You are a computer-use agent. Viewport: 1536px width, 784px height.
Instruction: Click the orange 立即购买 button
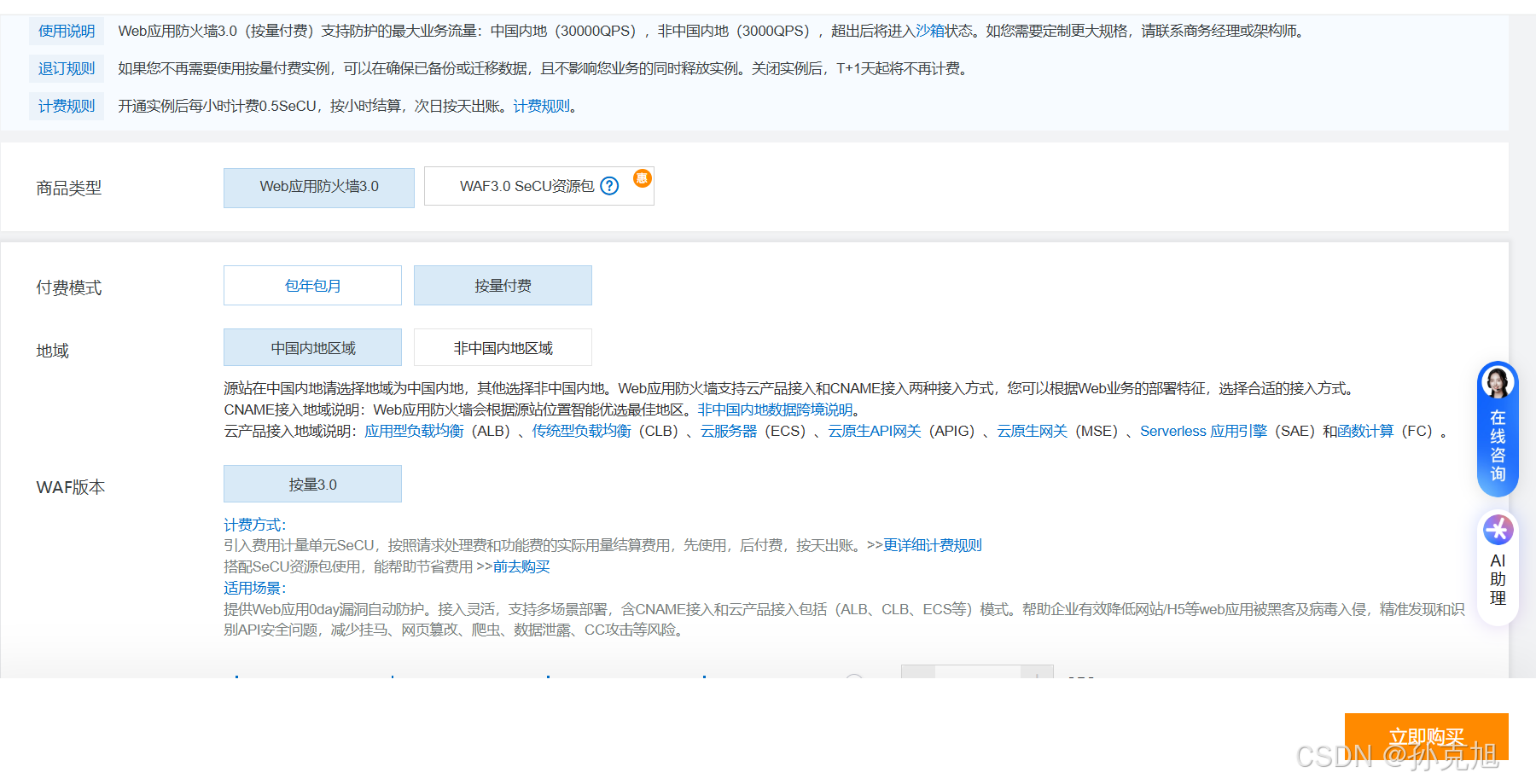coord(1427,736)
